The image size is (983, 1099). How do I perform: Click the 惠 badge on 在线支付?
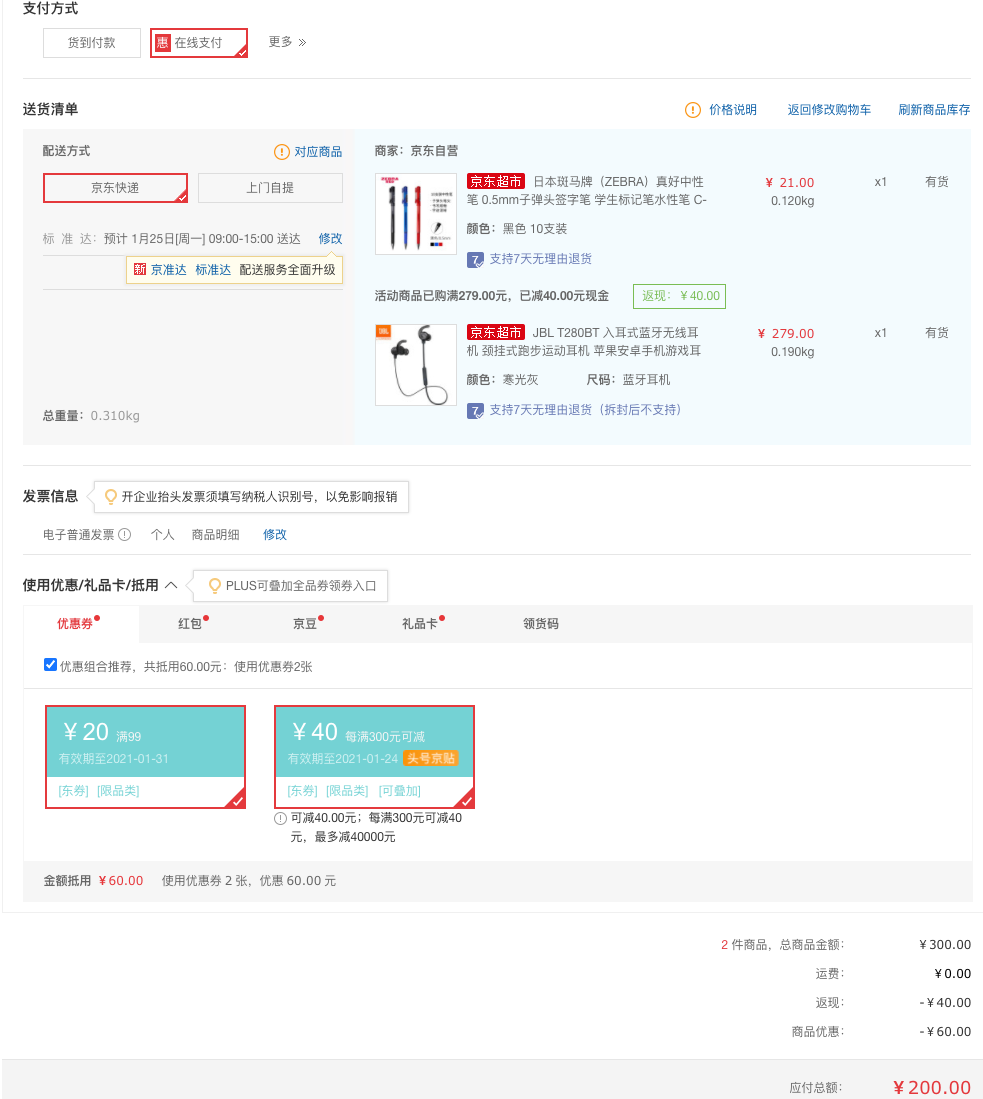163,43
